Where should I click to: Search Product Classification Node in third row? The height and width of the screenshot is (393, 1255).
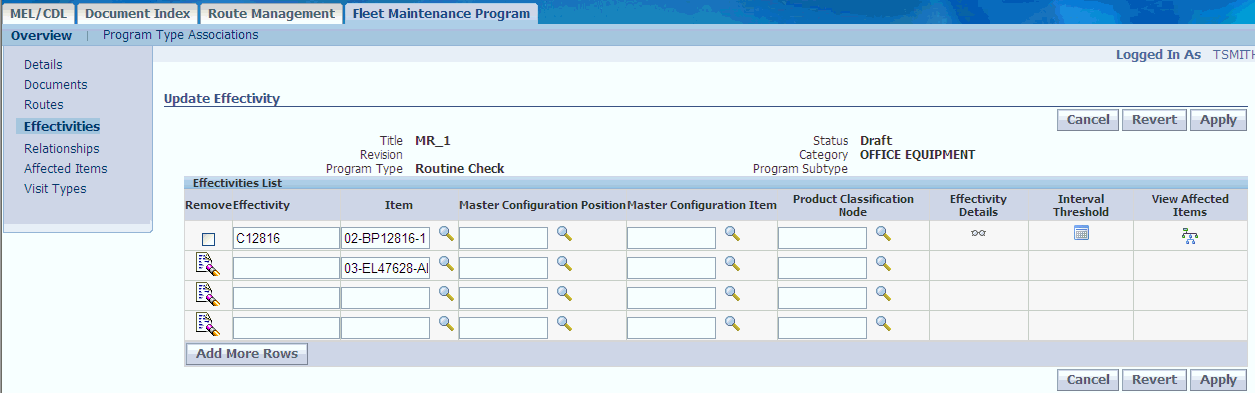point(883,294)
